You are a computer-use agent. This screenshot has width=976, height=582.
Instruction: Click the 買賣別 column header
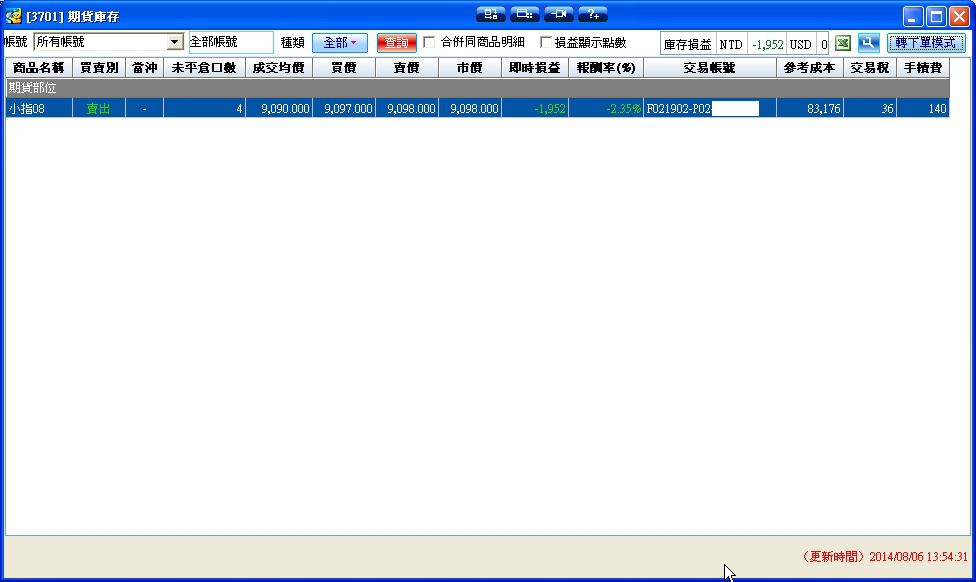click(x=99, y=68)
